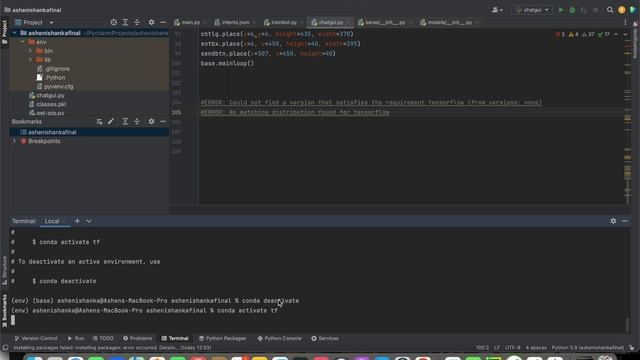
Task: Click the Select Opened File target icon
Action: tap(113, 22)
